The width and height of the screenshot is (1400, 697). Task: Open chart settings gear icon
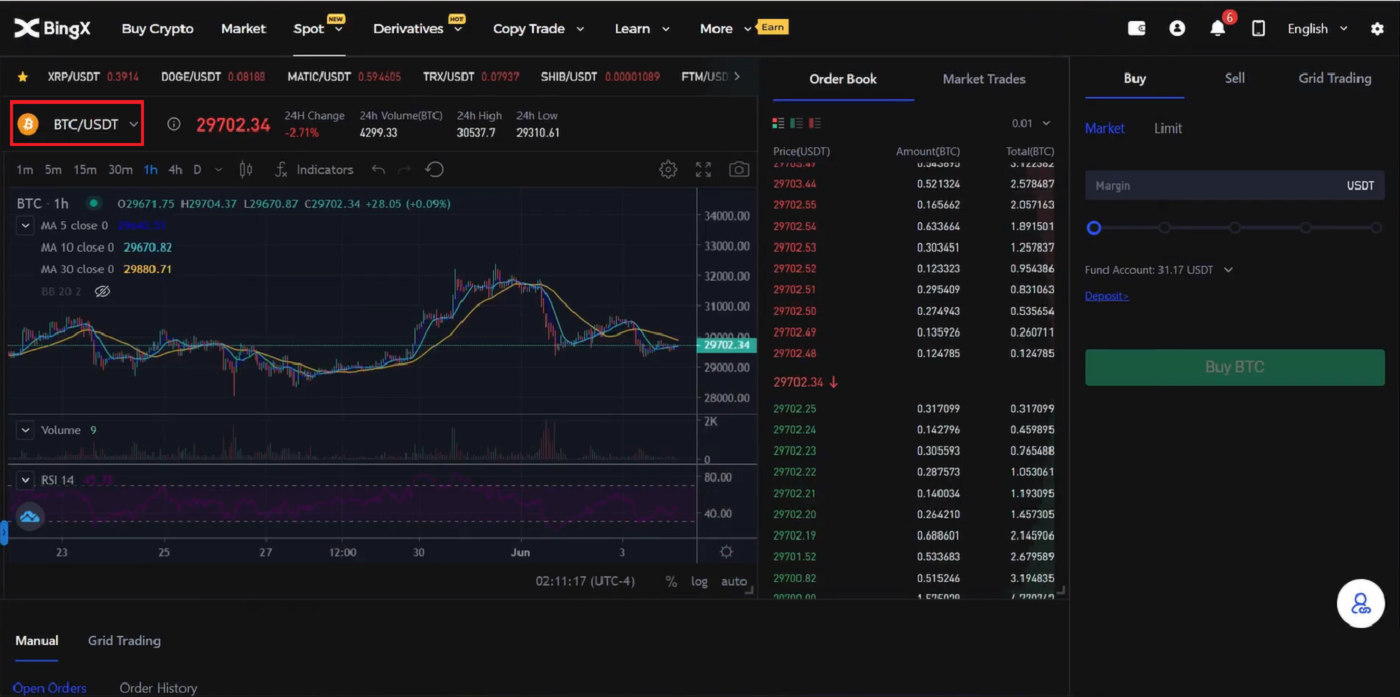coord(668,170)
